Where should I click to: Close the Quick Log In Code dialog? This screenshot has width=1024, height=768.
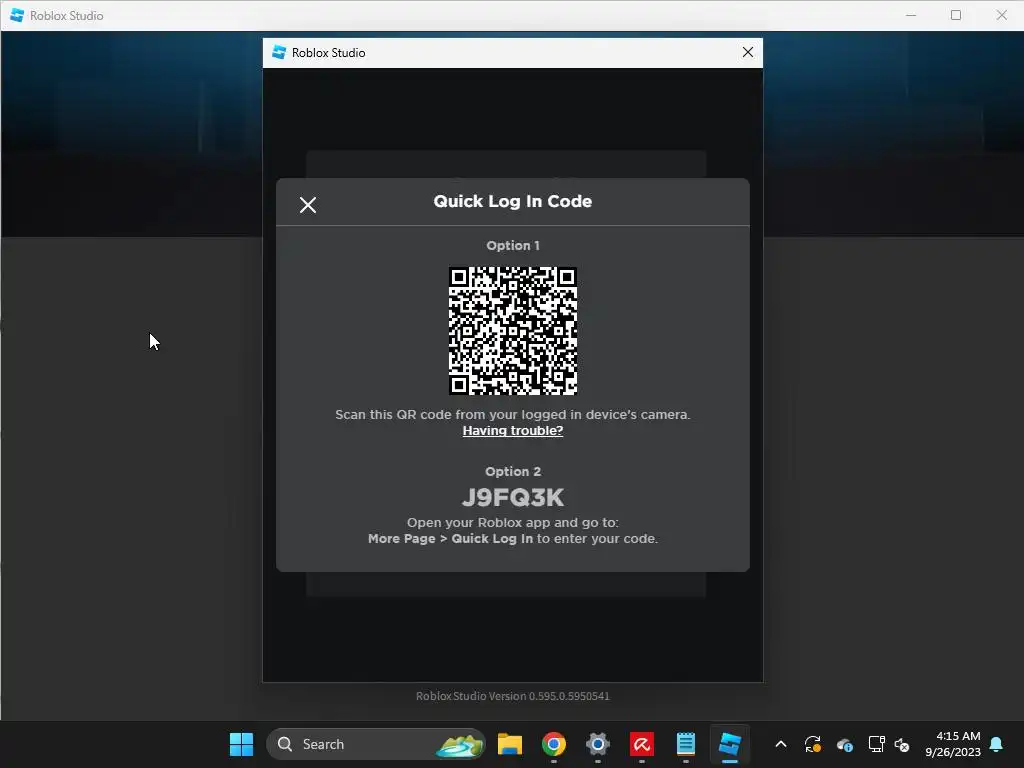(308, 205)
